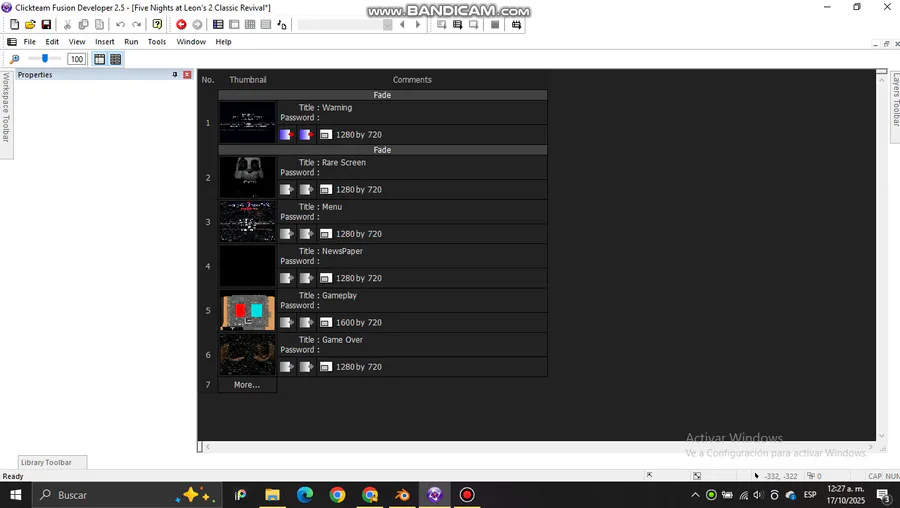Open the Data Elements icon

click(282, 24)
